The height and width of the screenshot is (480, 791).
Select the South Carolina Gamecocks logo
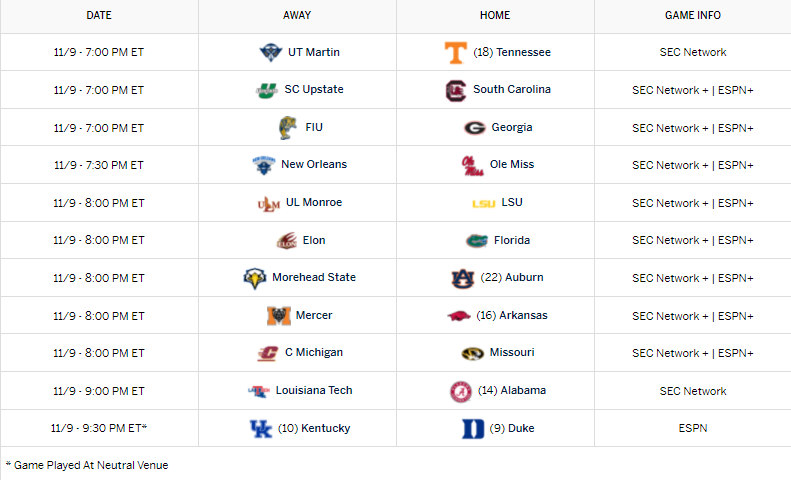pyautogui.click(x=456, y=91)
